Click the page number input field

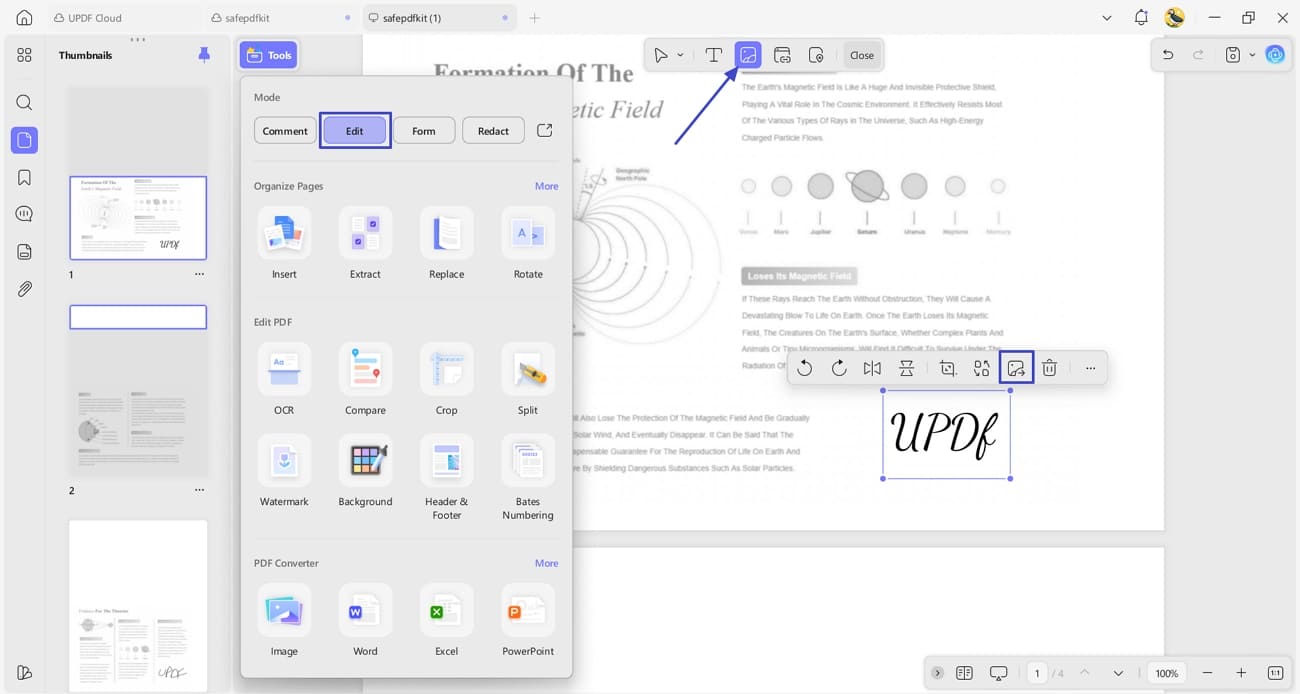pyautogui.click(x=1037, y=673)
